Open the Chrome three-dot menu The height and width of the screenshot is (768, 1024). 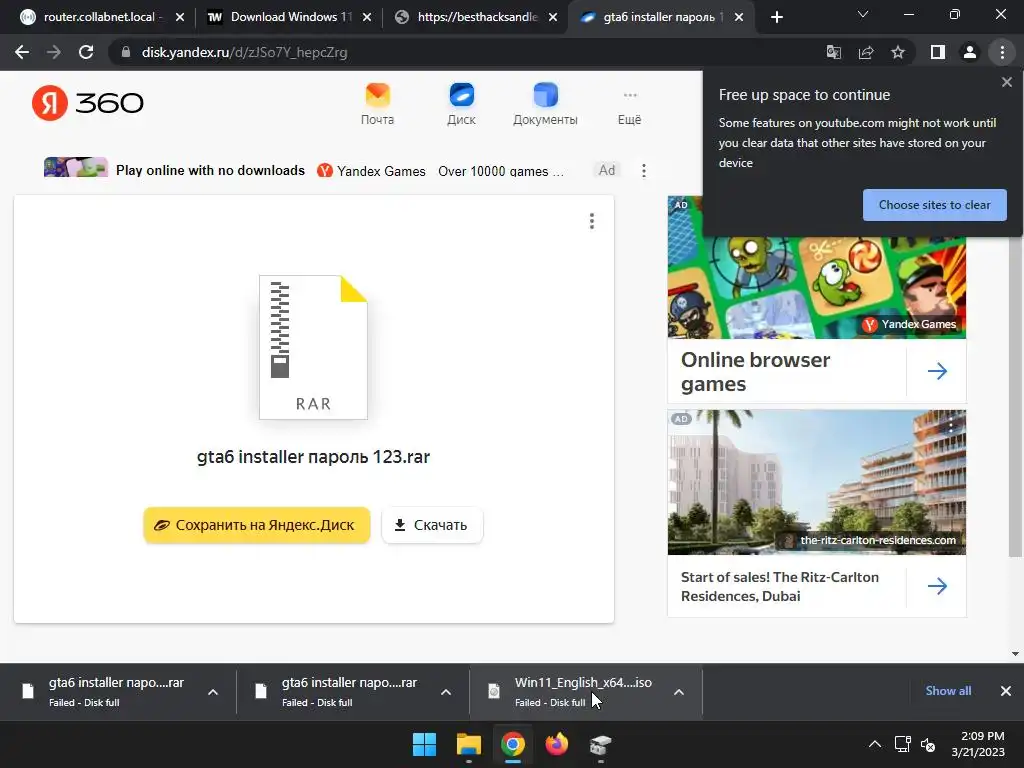coord(1002,52)
